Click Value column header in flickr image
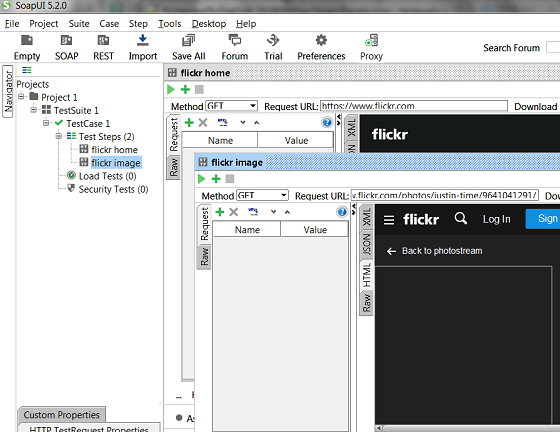The image size is (560, 432). (315, 230)
